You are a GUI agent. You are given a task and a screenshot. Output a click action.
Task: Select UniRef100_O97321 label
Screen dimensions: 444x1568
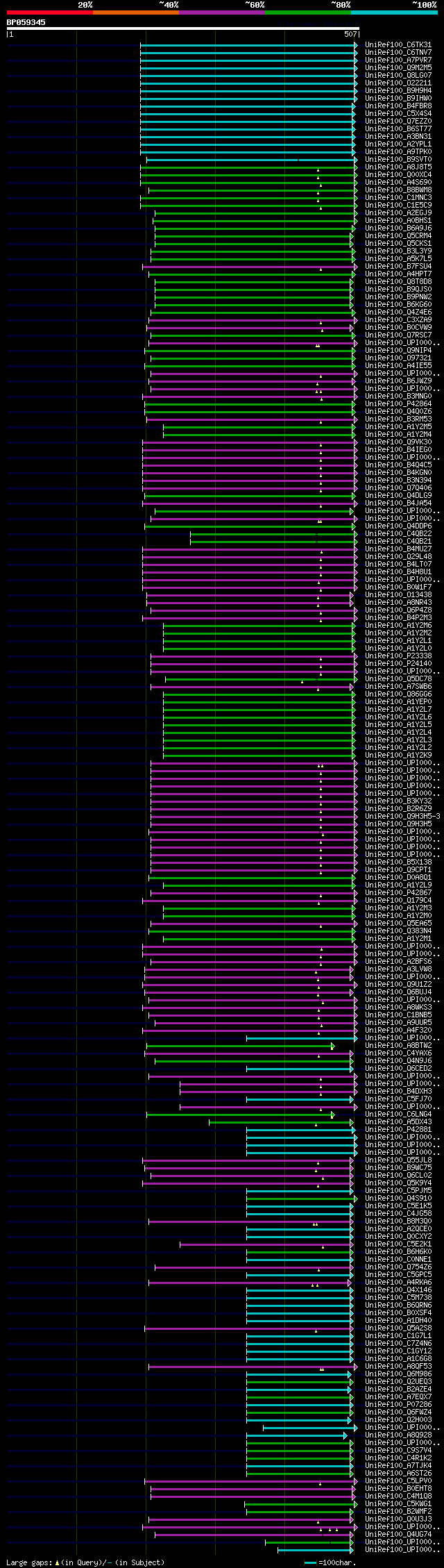point(398,358)
